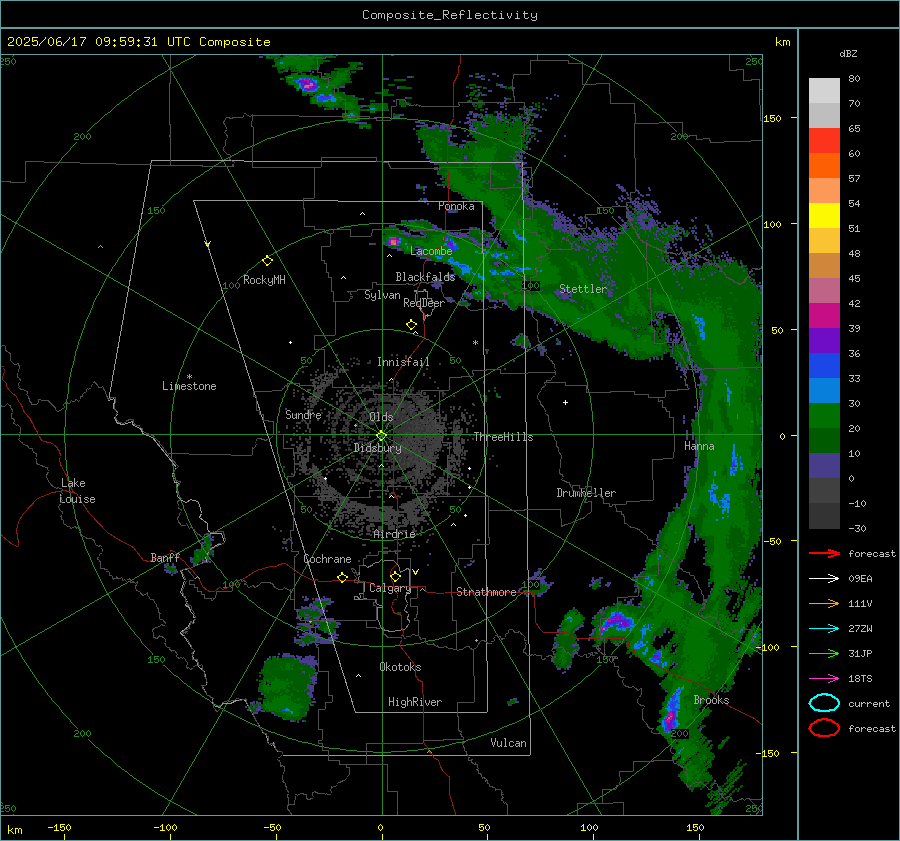This screenshot has width=900, height=841.
Task: Click the Drumheller city label
Action: (x=586, y=493)
